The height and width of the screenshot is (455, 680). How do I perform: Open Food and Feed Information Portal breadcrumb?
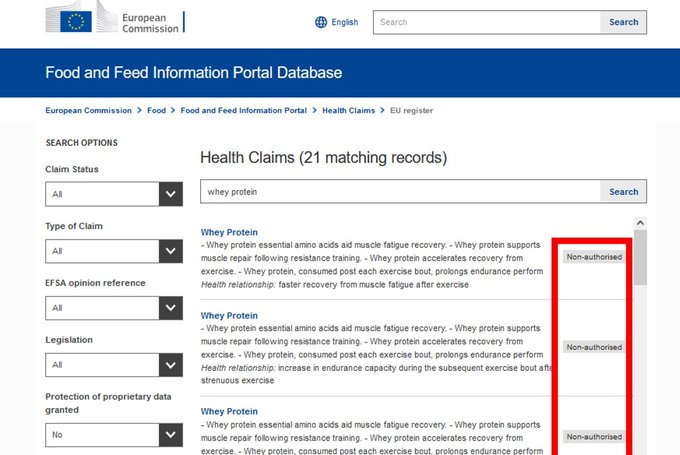point(243,110)
